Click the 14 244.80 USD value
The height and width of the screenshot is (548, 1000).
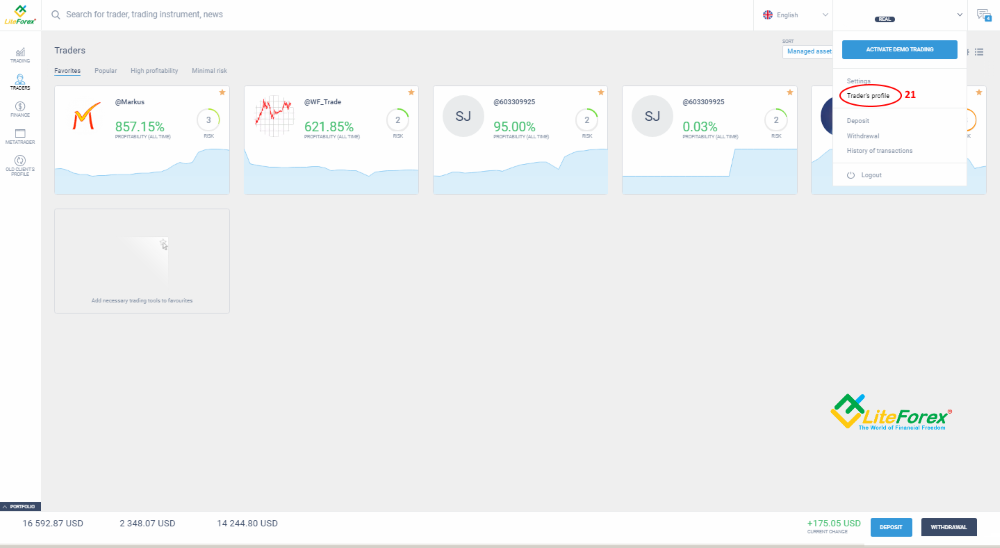coord(247,523)
